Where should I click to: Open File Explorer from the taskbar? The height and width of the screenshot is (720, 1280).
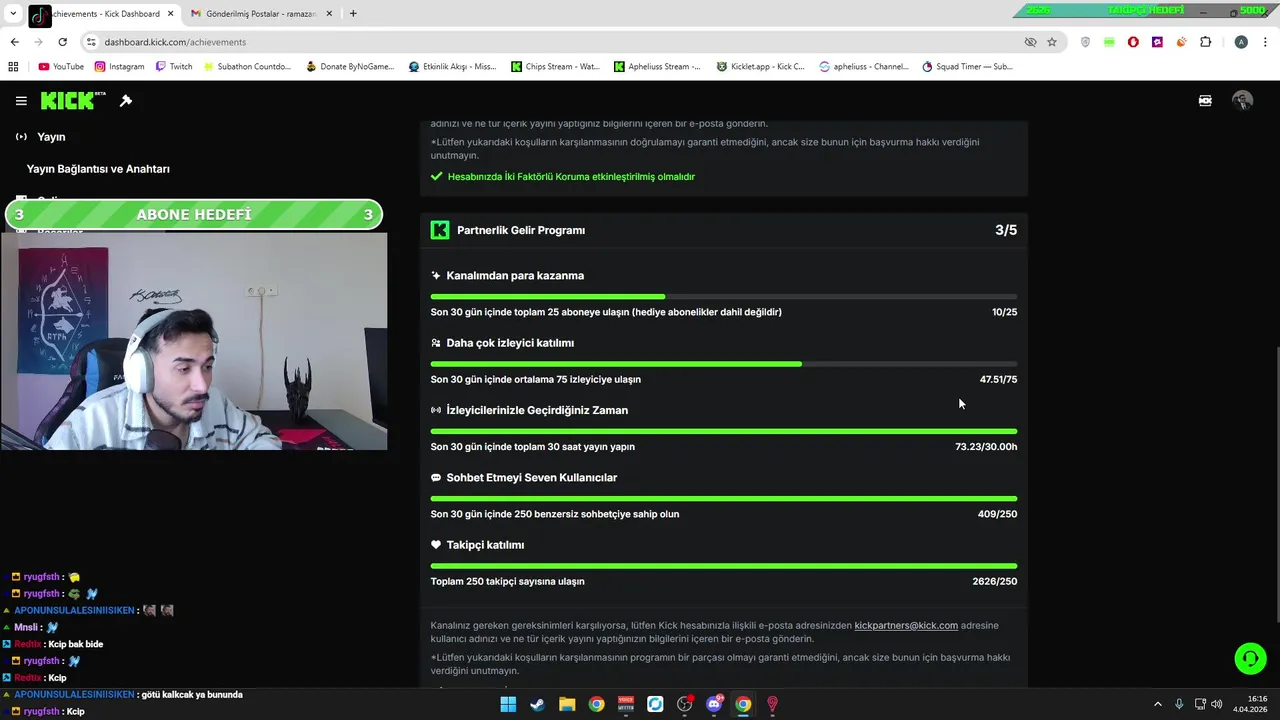(567, 704)
